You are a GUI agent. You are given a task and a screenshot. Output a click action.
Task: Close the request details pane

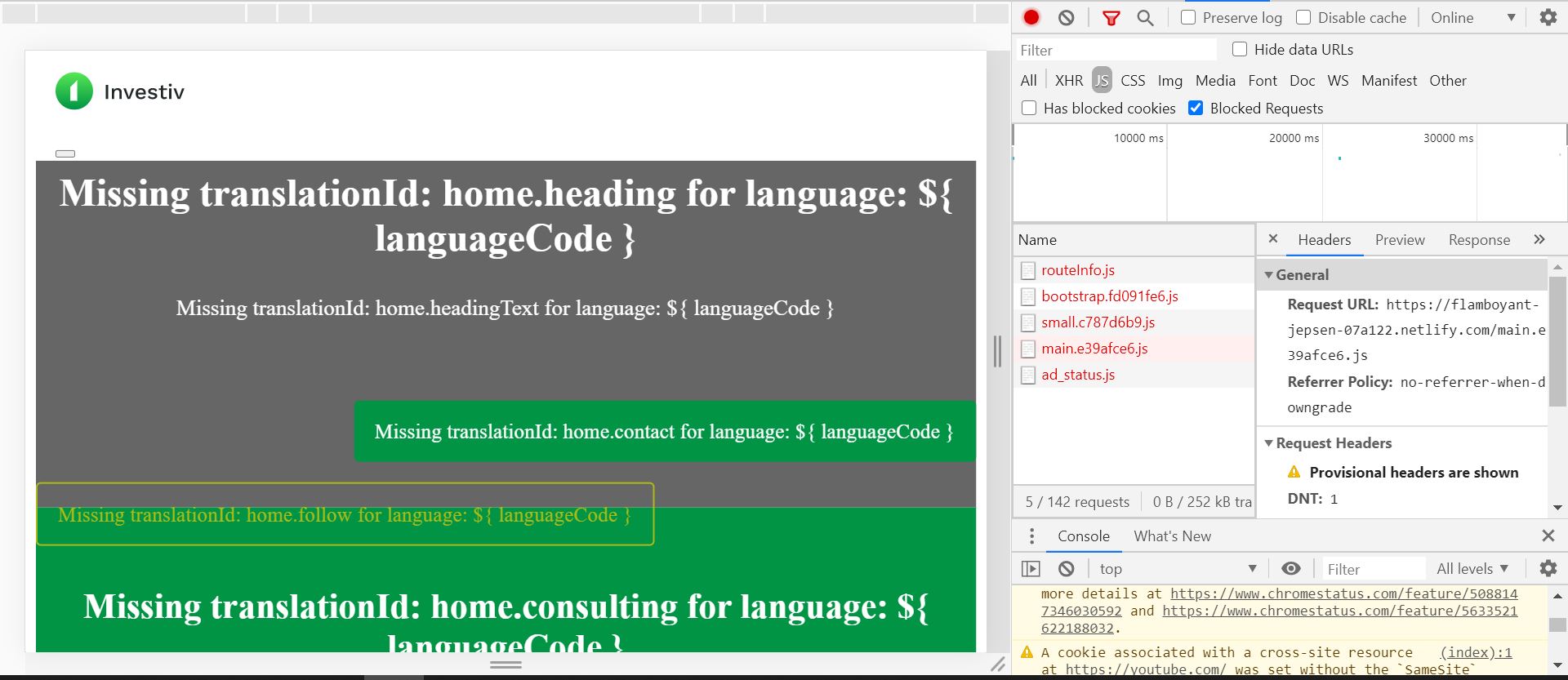(x=1273, y=238)
